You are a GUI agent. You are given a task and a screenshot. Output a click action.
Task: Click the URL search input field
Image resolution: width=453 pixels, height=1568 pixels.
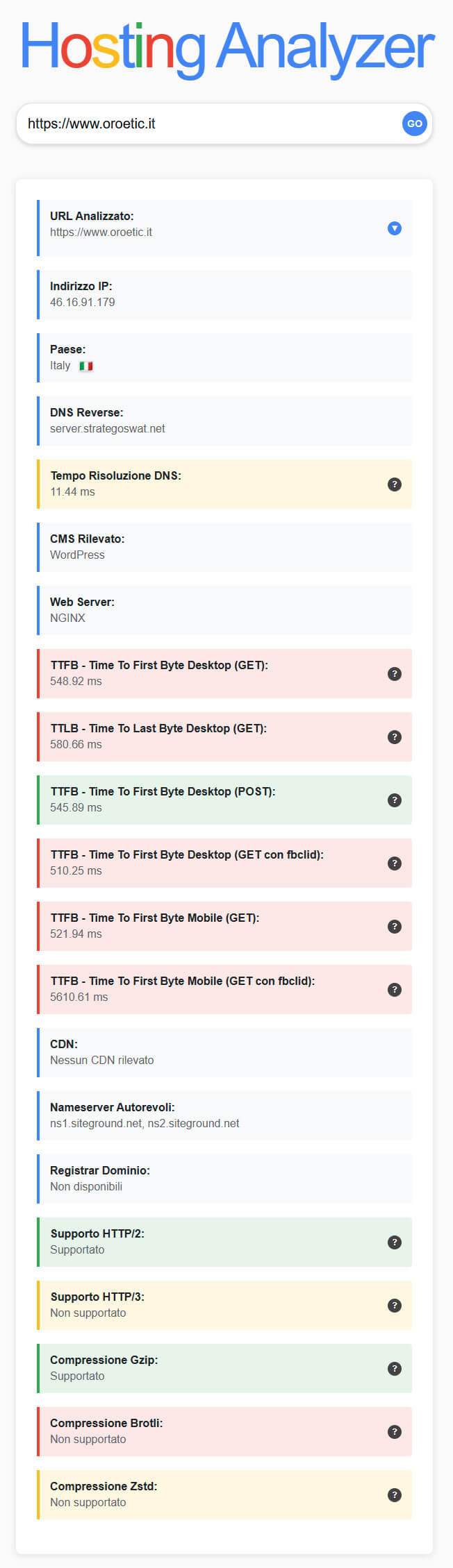click(x=208, y=124)
